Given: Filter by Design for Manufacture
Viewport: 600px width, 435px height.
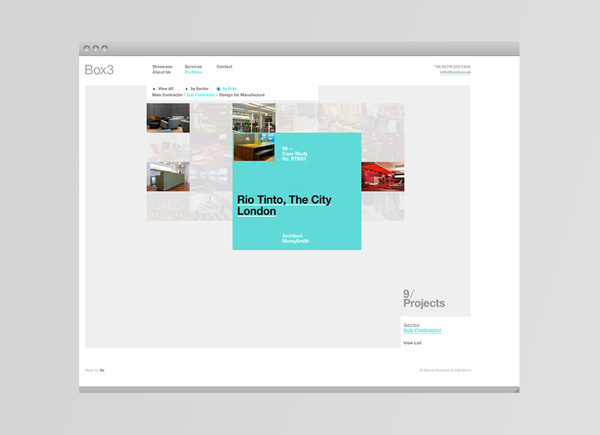Looking at the screenshot, I should [x=242, y=95].
